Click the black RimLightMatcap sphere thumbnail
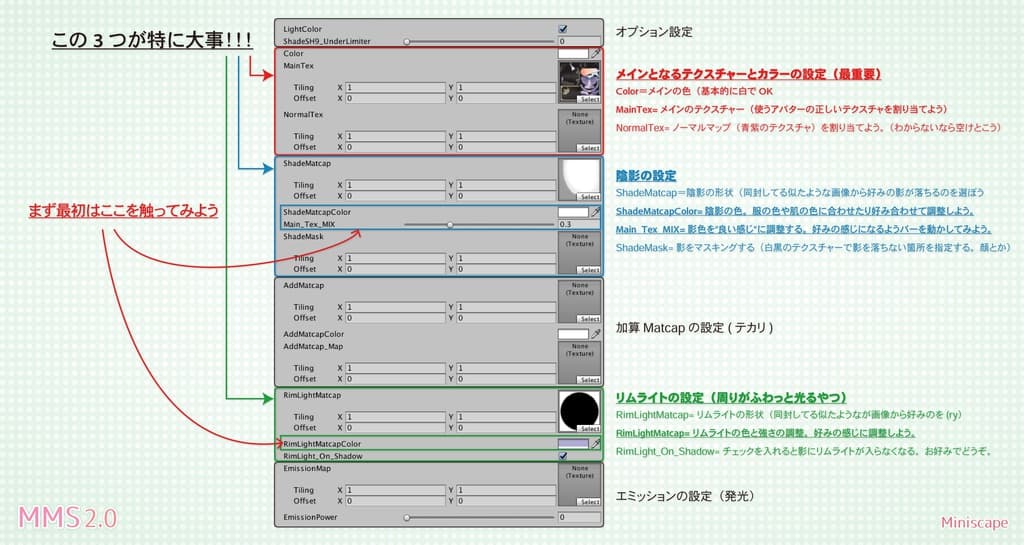The width and height of the screenshot is (1024, 545). [x=579, y=410]
